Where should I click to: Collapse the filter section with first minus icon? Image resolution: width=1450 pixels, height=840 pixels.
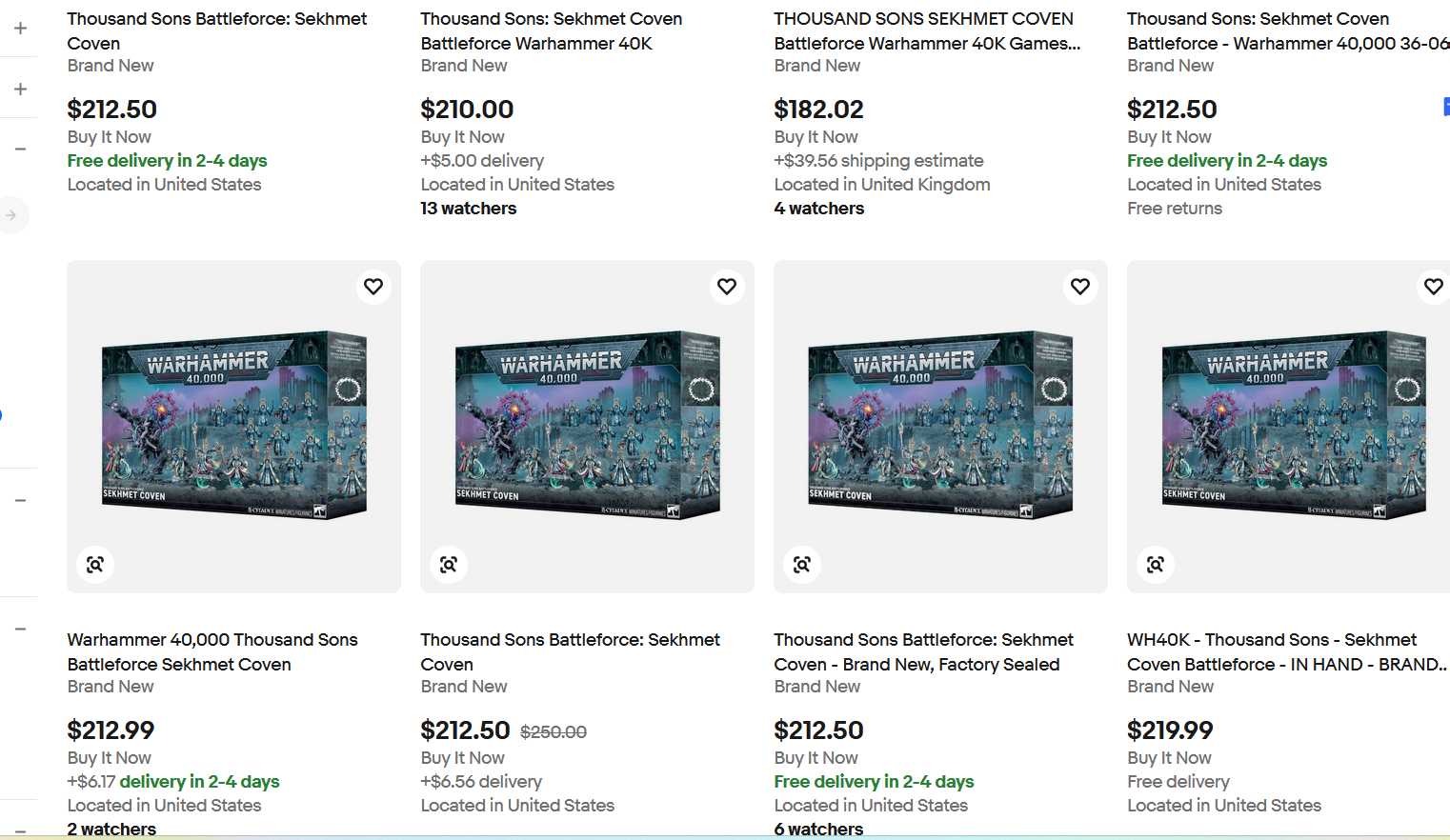point(20,150)
